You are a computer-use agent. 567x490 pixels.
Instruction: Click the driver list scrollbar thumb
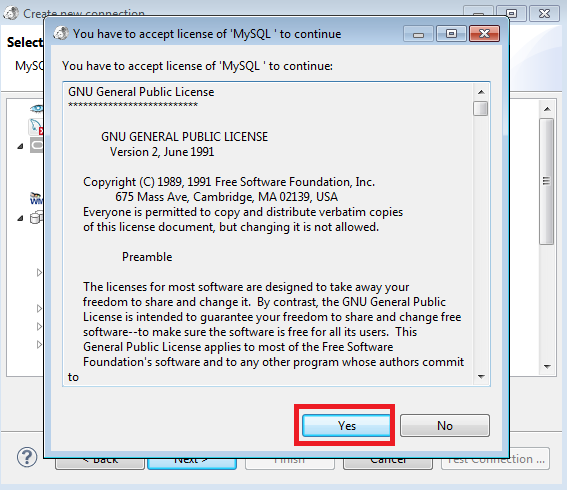546,182
